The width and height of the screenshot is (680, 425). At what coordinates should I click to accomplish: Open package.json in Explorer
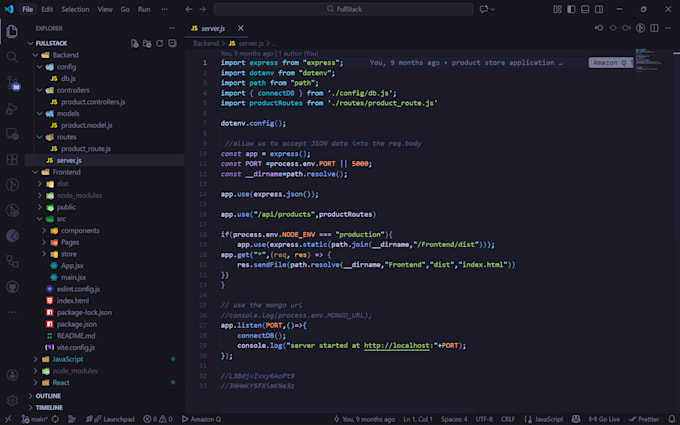(77, 324)
